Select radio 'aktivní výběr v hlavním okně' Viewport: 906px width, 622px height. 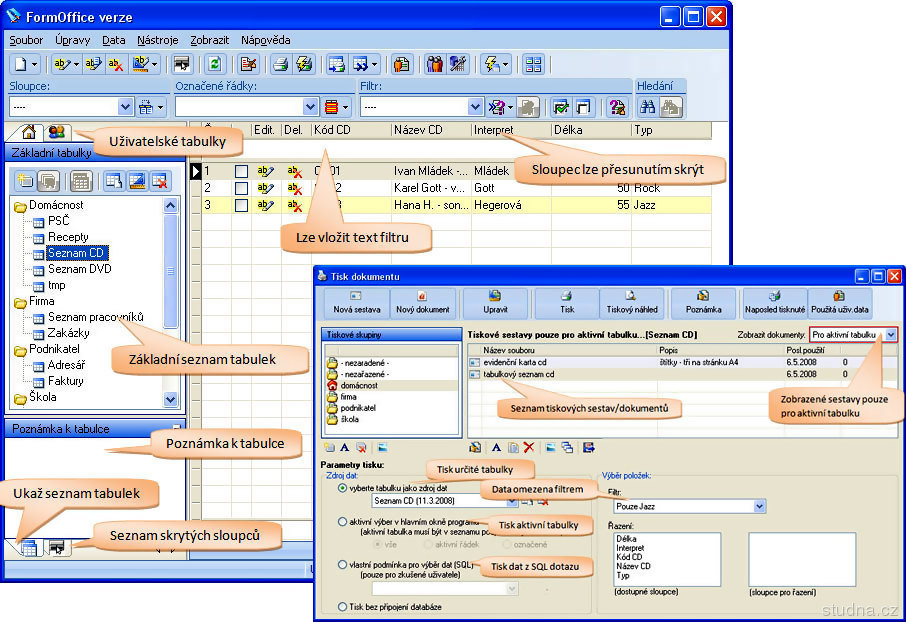[x=343, y=521]
